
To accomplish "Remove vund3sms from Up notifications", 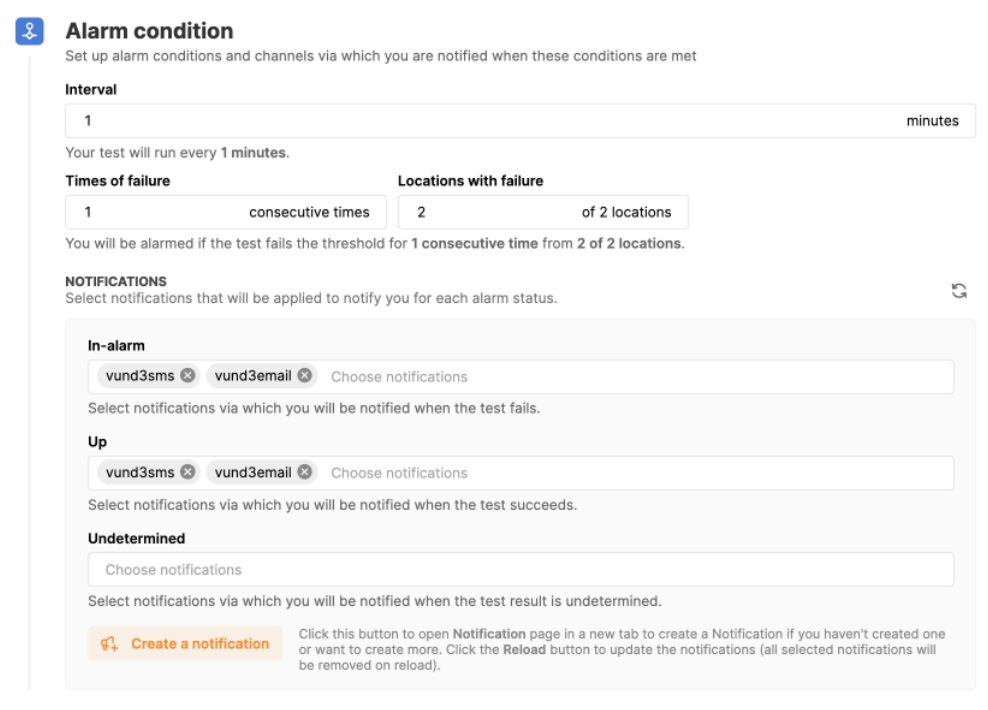I will [x=188, y=472].
